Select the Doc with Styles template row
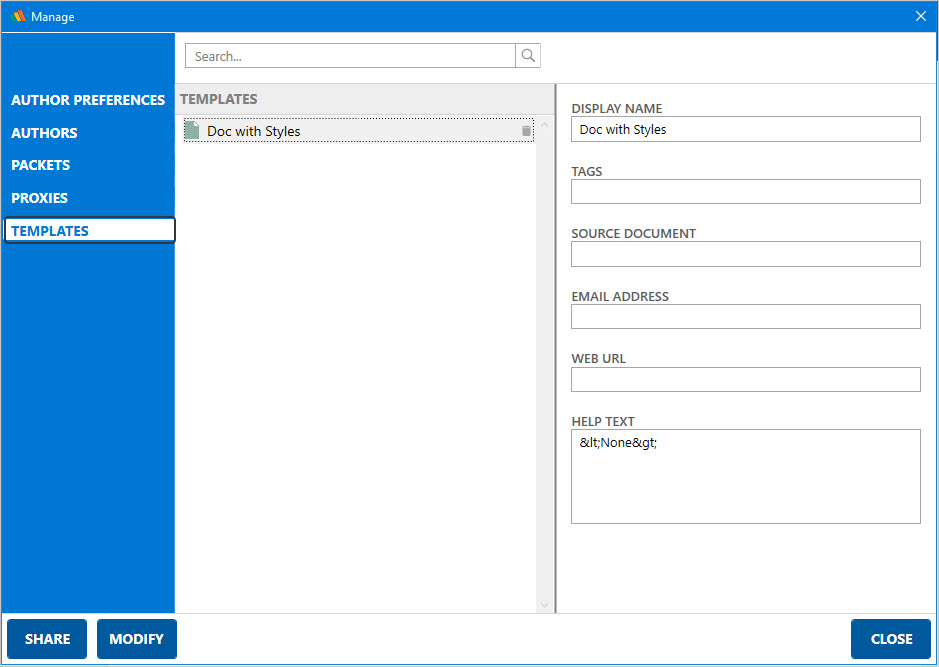The height and width of the screenshot is (667, 939). [359, 131]
